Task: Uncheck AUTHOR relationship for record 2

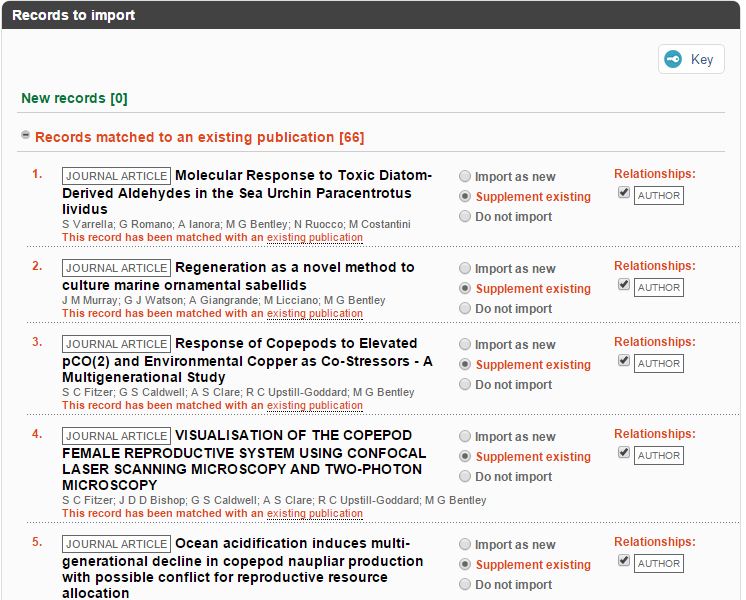Action: [624, 284]
